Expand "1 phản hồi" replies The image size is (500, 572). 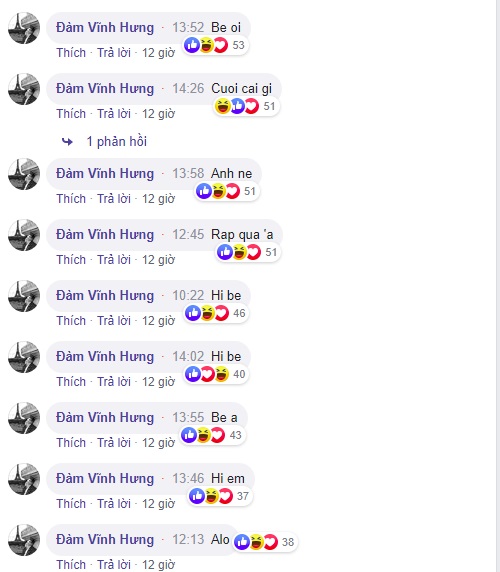pos(116,142)
